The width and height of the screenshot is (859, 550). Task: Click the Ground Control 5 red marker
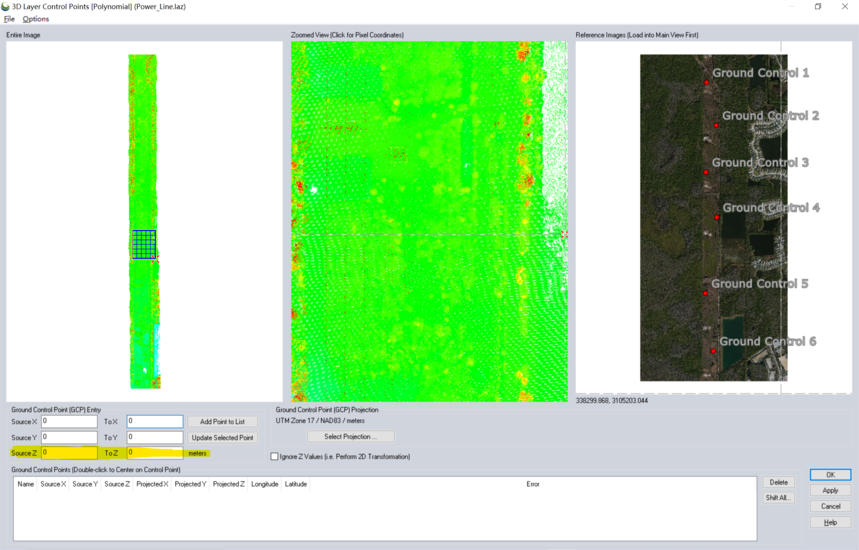point(706,293)
